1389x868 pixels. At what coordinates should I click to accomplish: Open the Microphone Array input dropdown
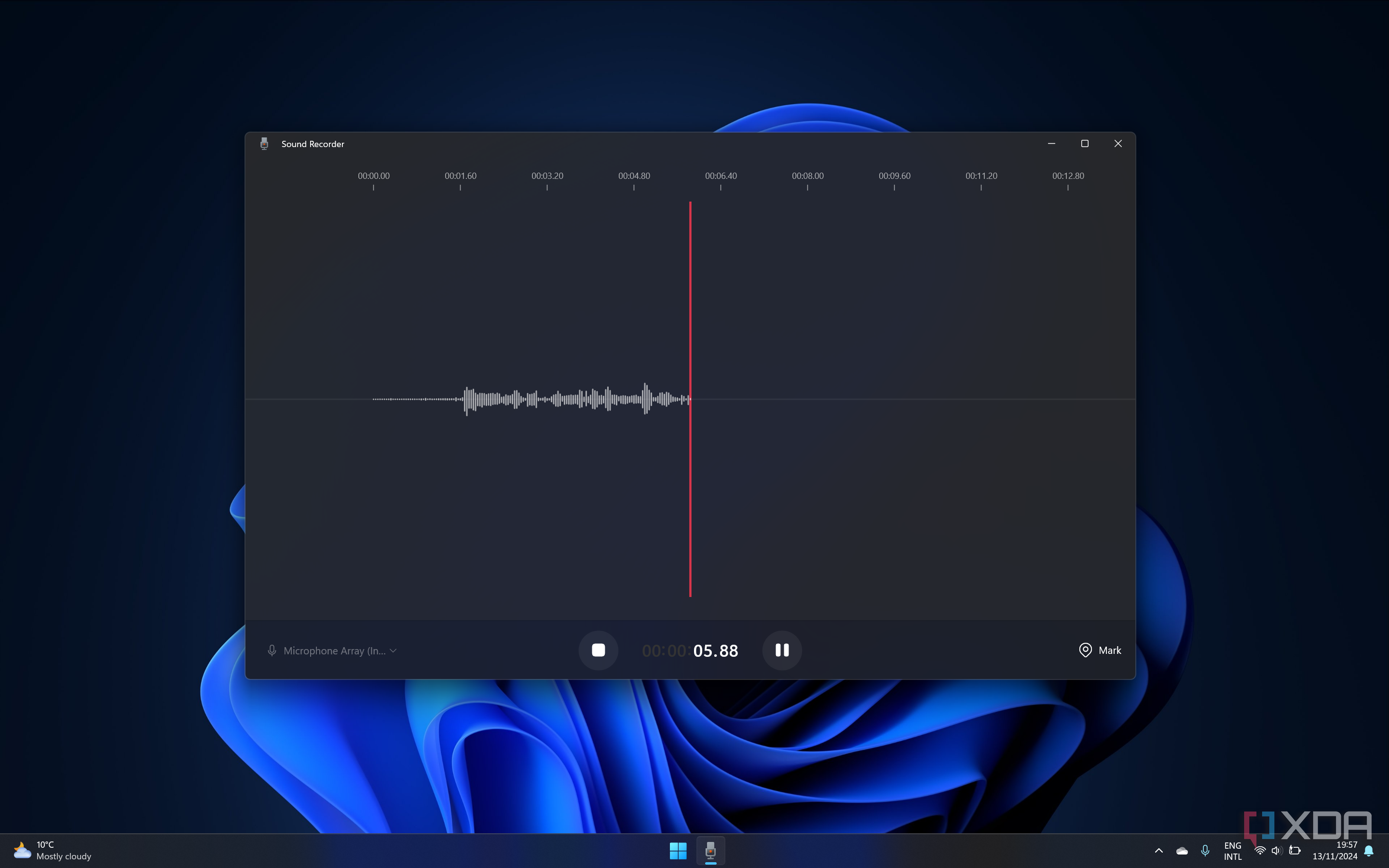(332, 651)
